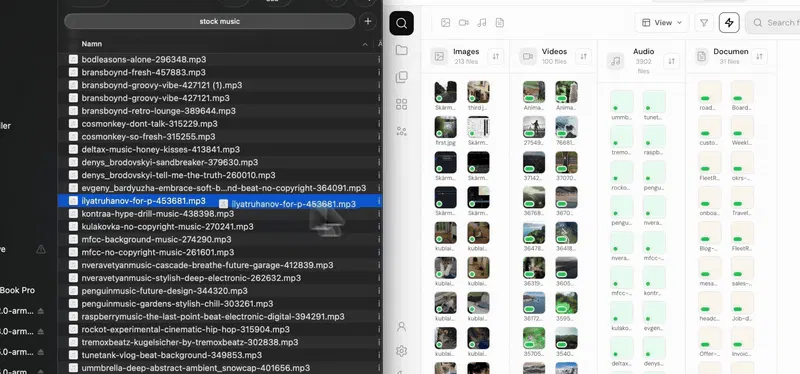Open the scattered-dots cluster icon in the sidebar
This screenshot has height=374, width=800.
(402, 131)
